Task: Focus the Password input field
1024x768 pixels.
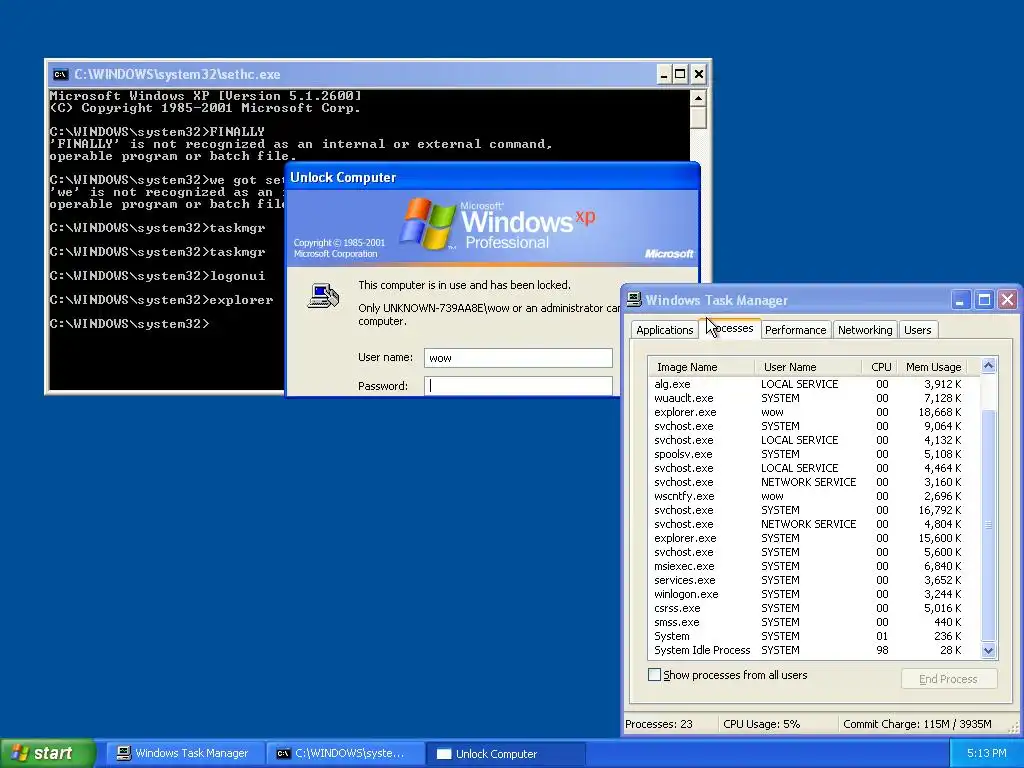Action: click(518, 386)
